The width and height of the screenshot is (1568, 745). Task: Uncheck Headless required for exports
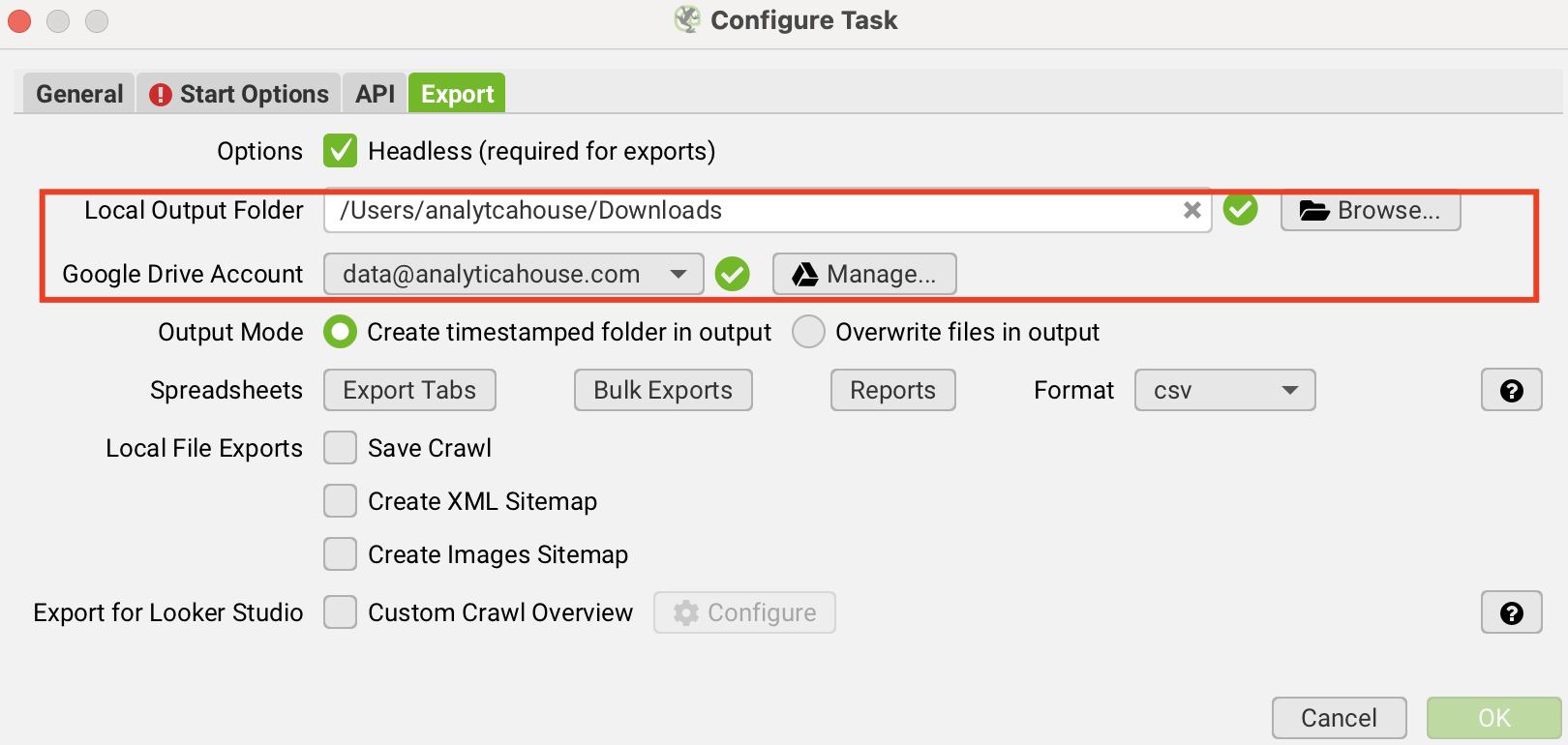coord(340,151)
